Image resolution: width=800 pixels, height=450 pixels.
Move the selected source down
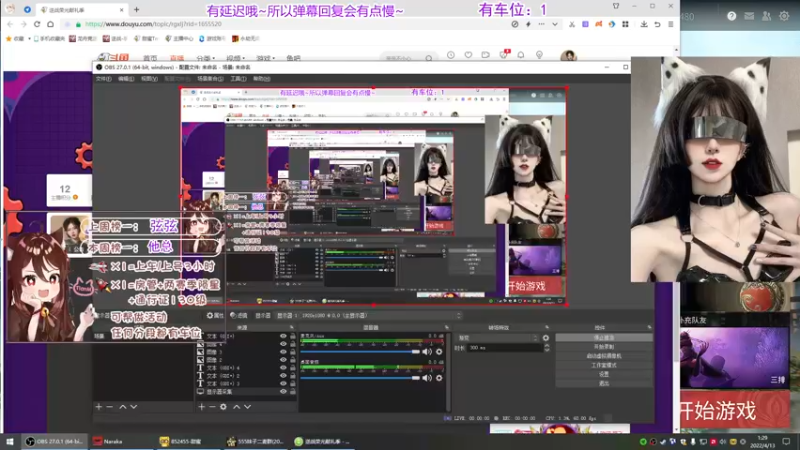(247, 407)
